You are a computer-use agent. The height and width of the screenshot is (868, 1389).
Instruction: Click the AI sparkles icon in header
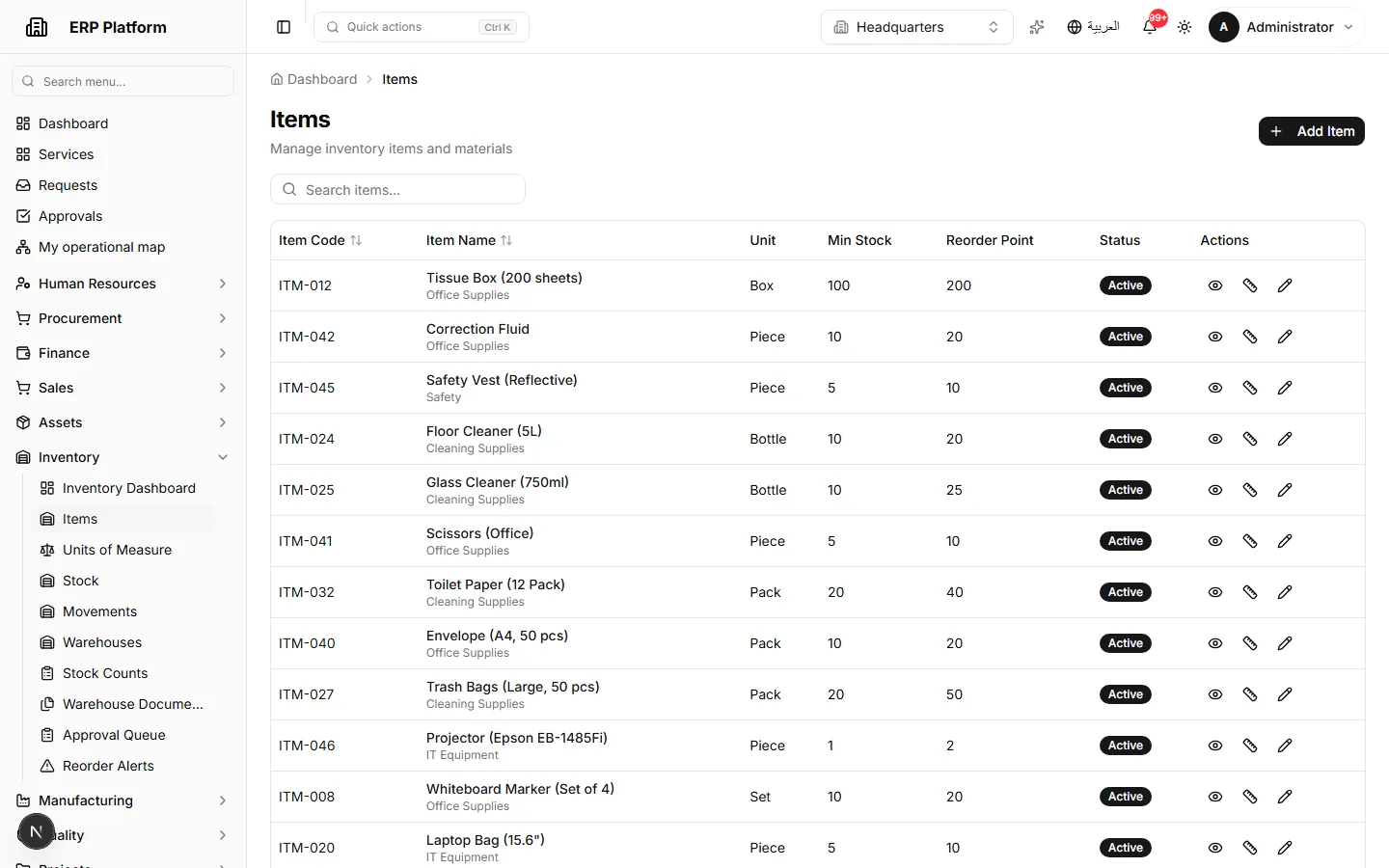point(1037,27)
